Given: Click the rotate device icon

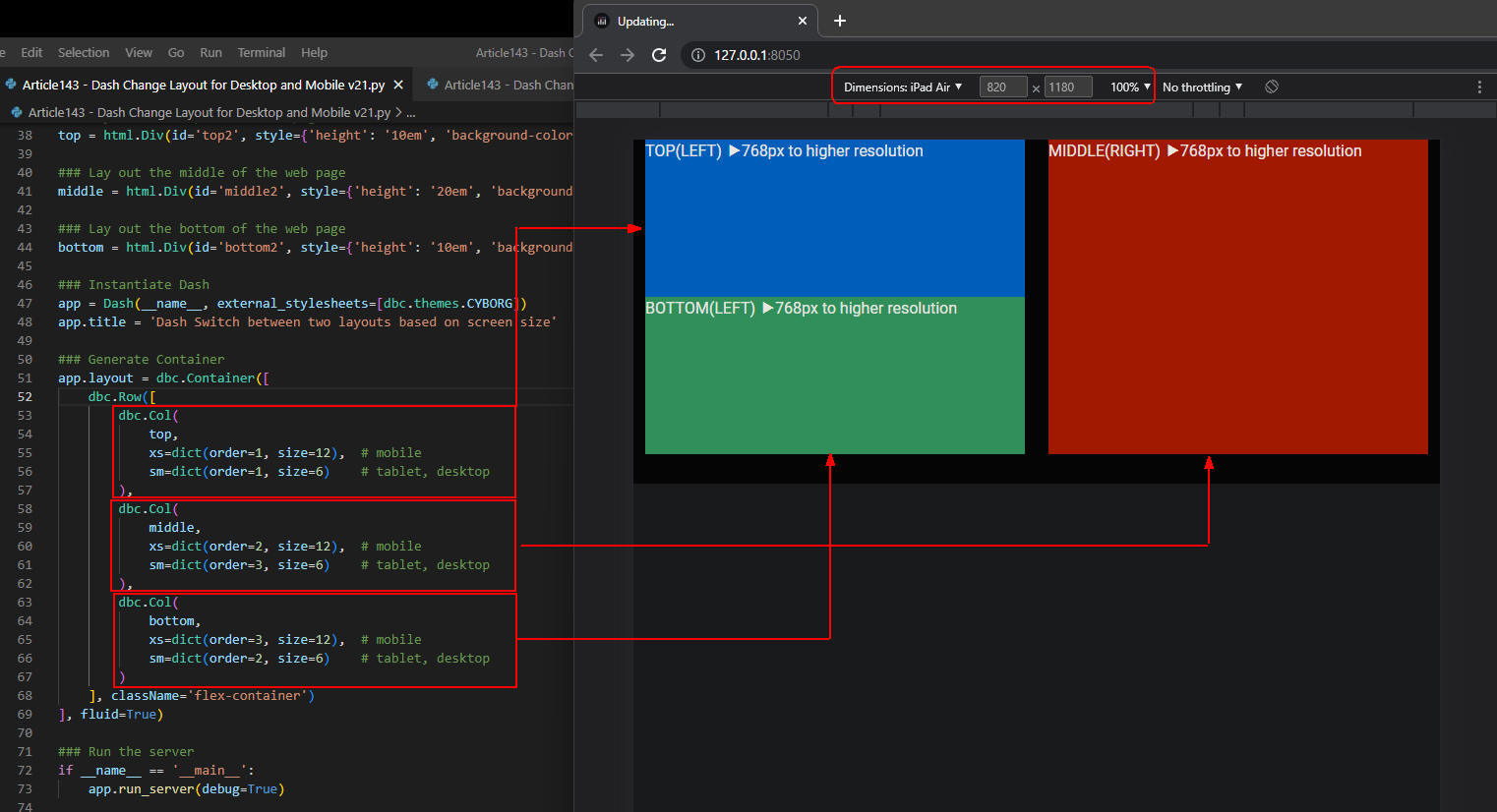Looking at the screenshot, I should pyautogui.click(x=1272, y=87).
